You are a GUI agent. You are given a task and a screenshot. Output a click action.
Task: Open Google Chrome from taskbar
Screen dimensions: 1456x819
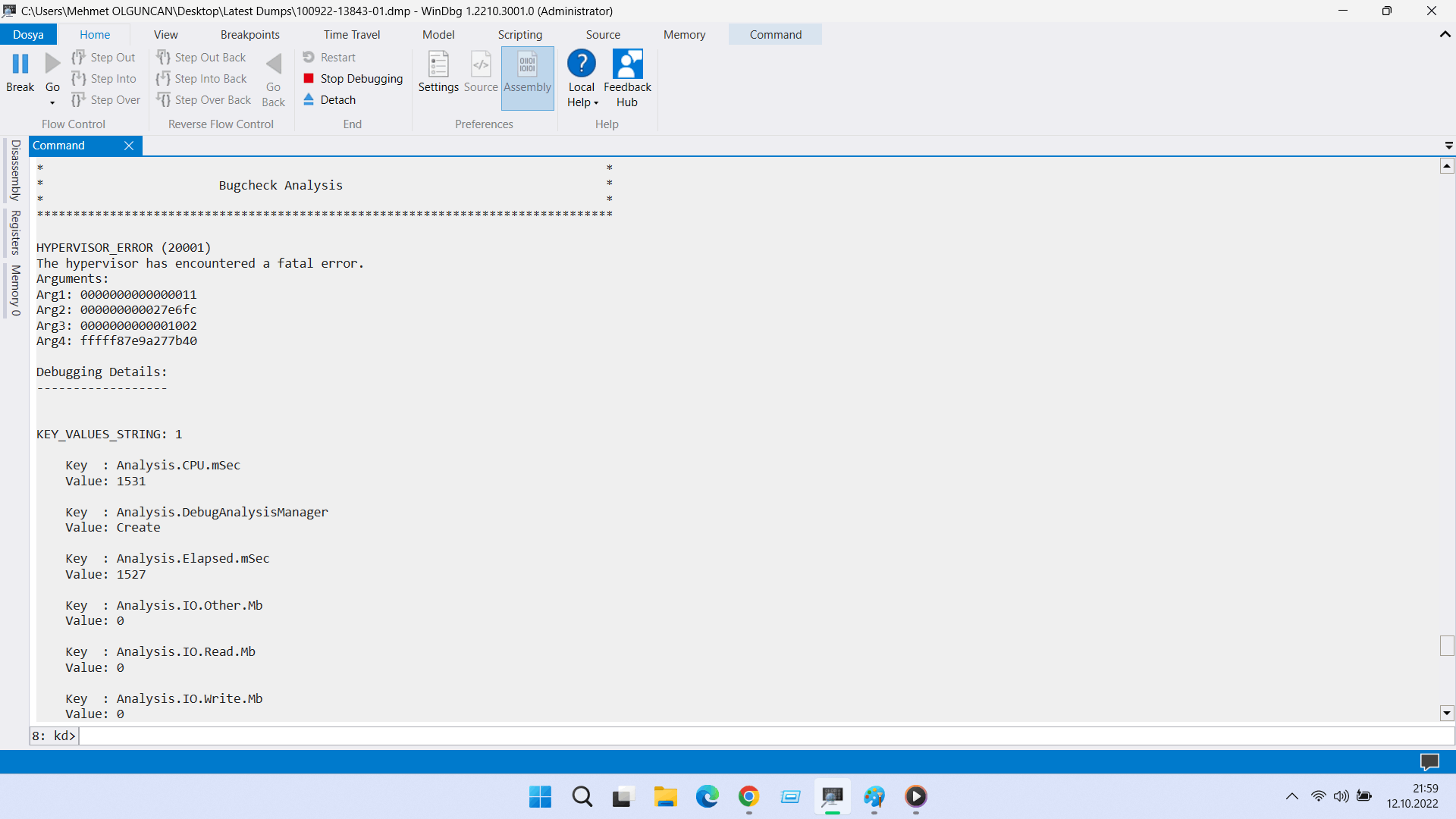click(748, 796)
